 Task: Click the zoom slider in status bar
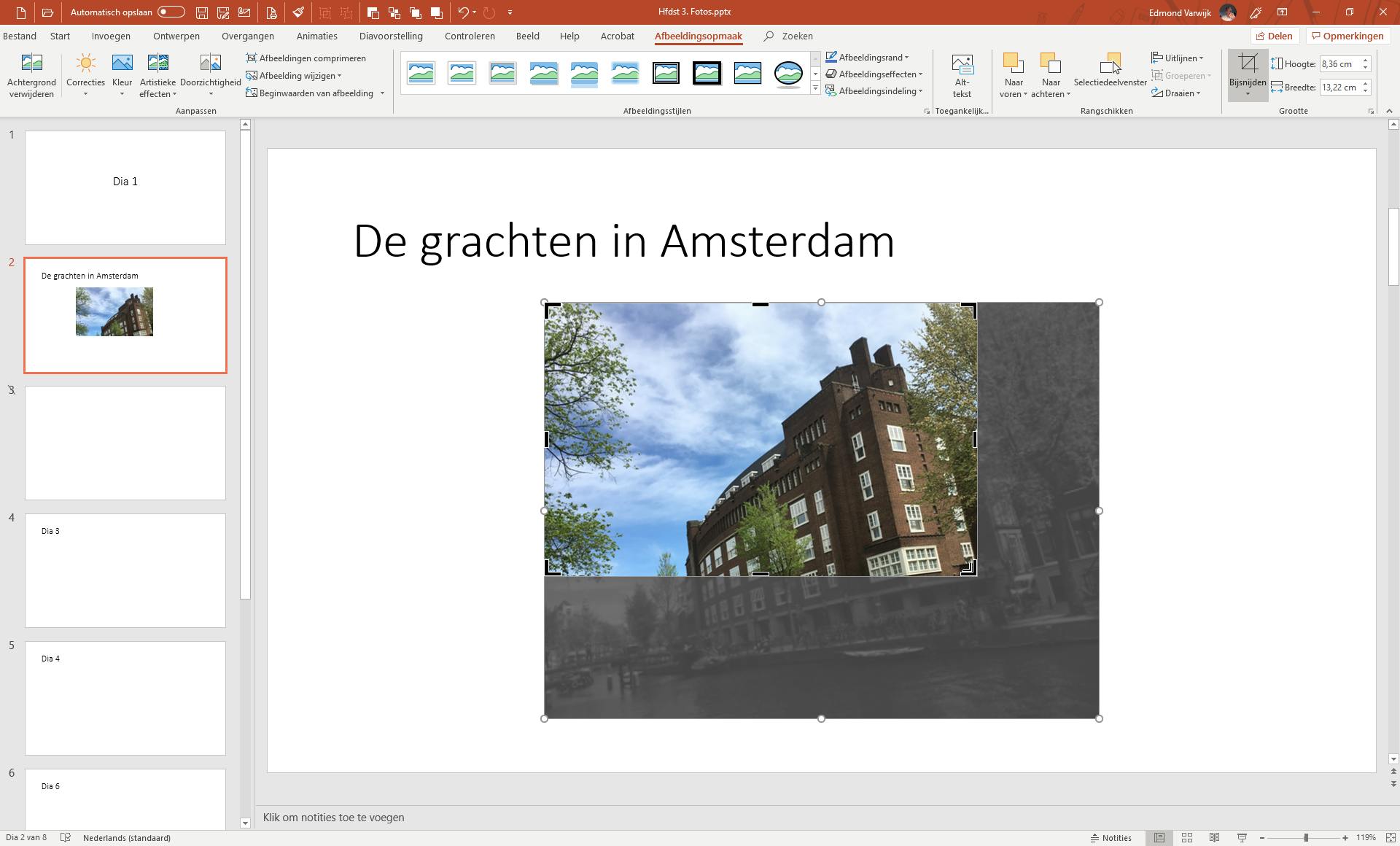(1305, 838)
